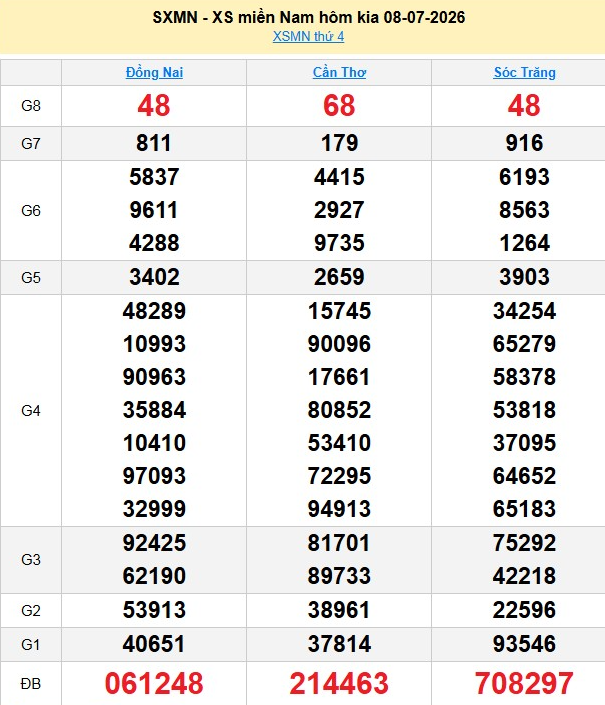The image size is (605, 705).
Task: Select G4 number 97093
Action: pos(154,476)
